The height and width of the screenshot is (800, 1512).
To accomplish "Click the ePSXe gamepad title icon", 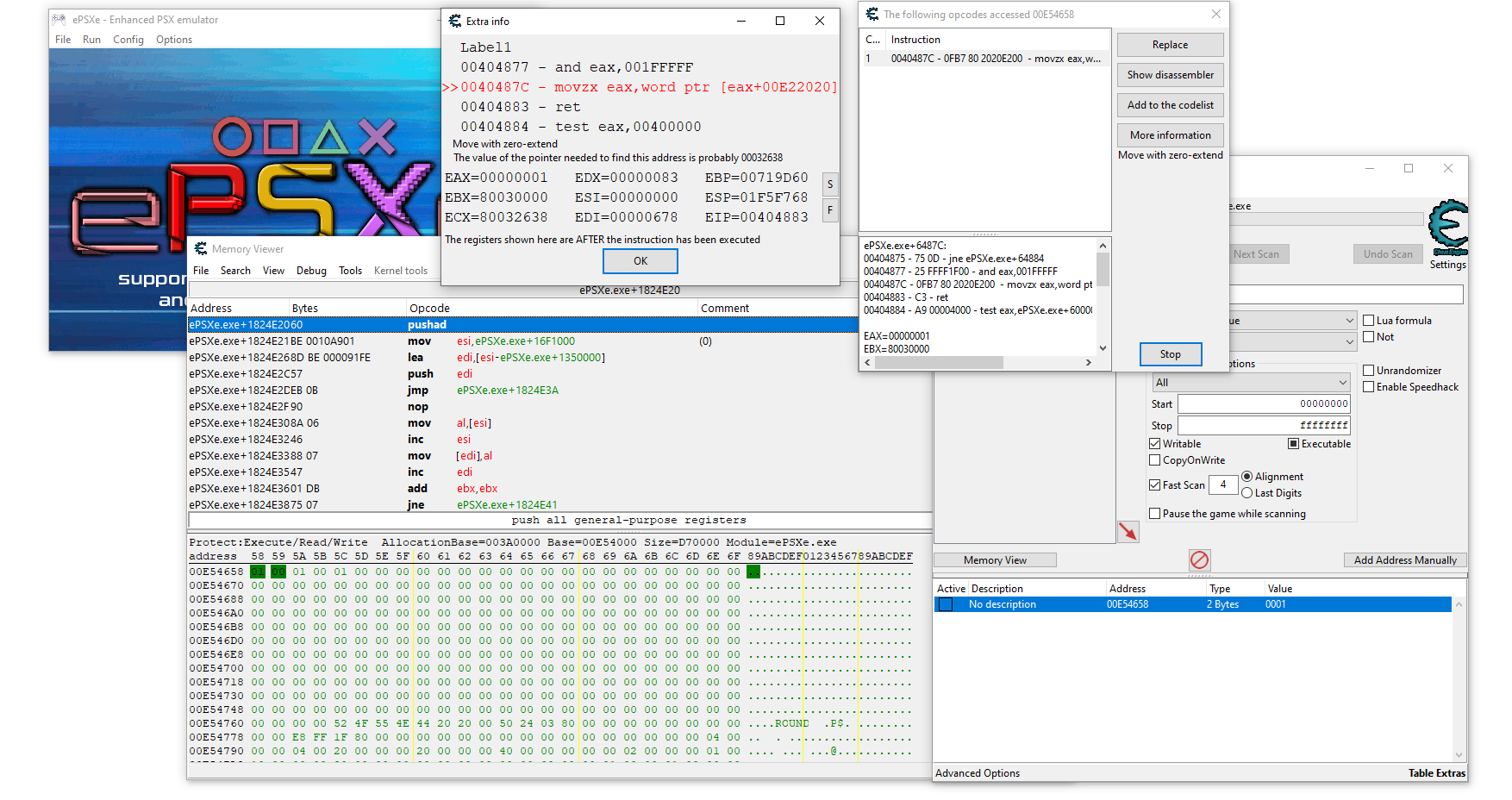I will 59,19.
